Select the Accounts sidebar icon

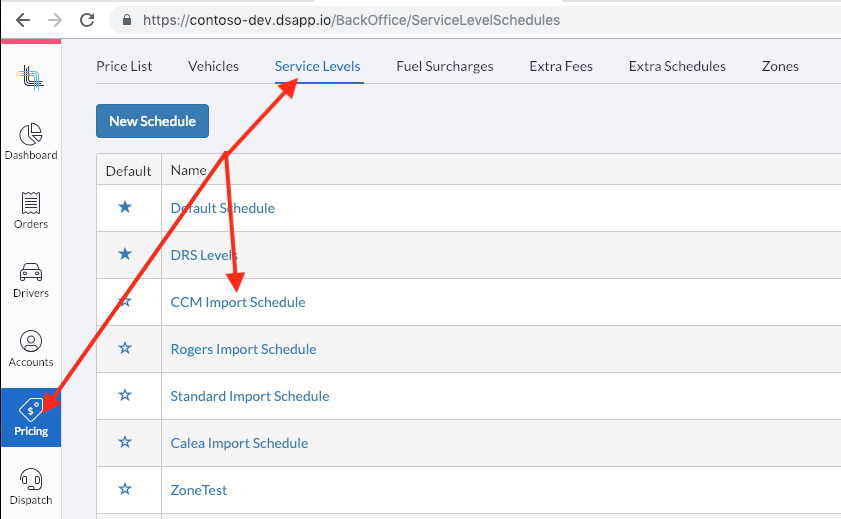click(x=31, y=341)
